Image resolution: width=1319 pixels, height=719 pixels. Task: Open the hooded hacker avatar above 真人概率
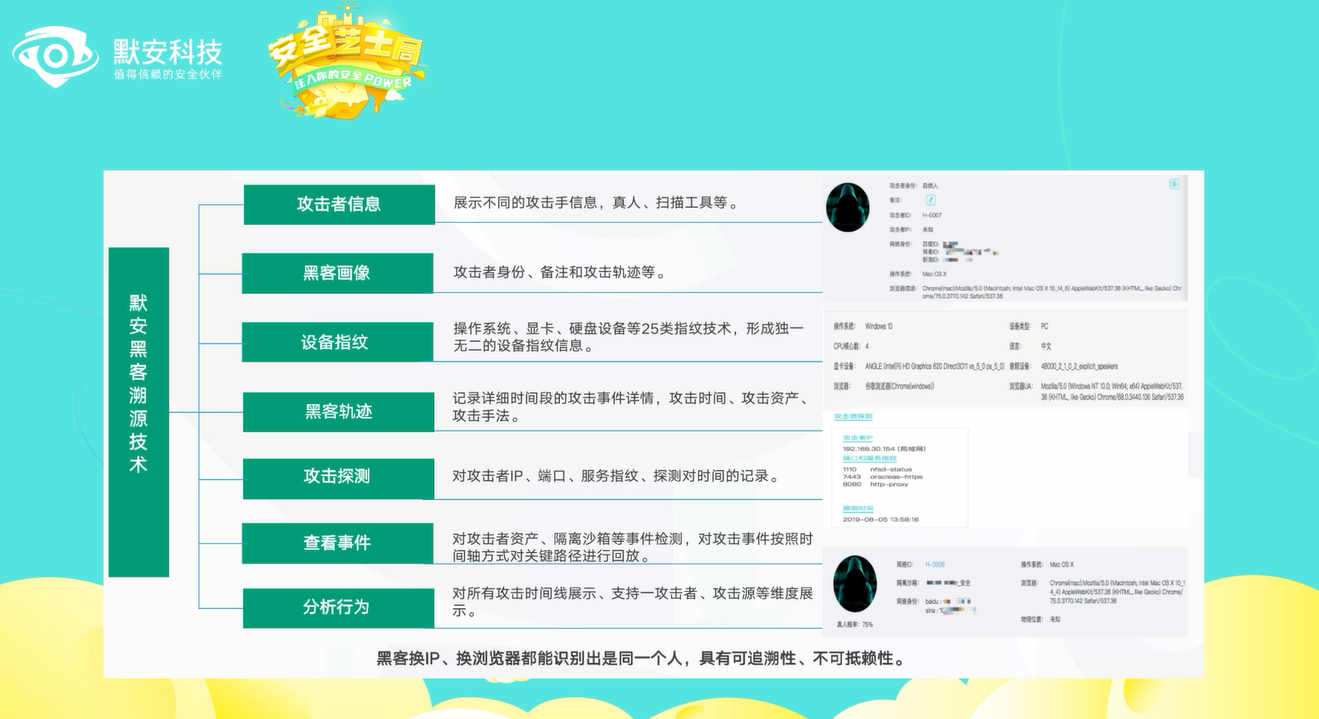[x=855, y=582]
